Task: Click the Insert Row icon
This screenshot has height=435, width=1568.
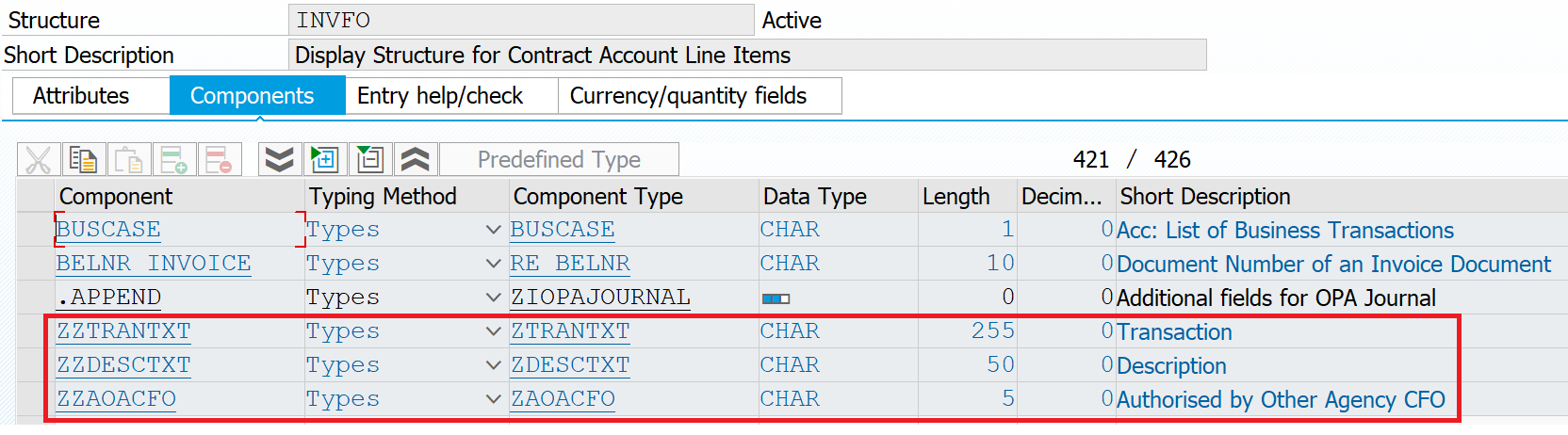Action: [174, 160]
